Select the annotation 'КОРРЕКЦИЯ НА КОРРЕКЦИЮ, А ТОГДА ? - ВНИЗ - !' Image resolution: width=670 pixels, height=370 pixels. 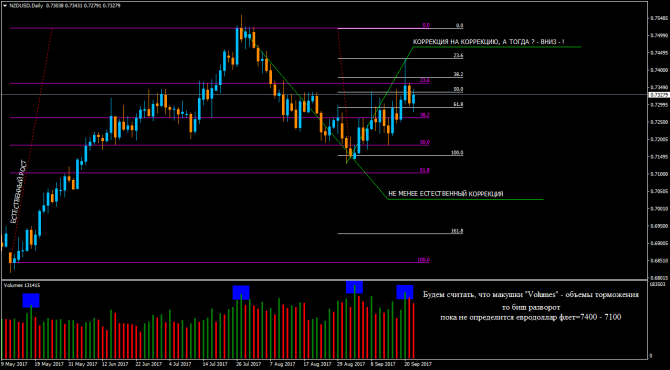[488, 42]
